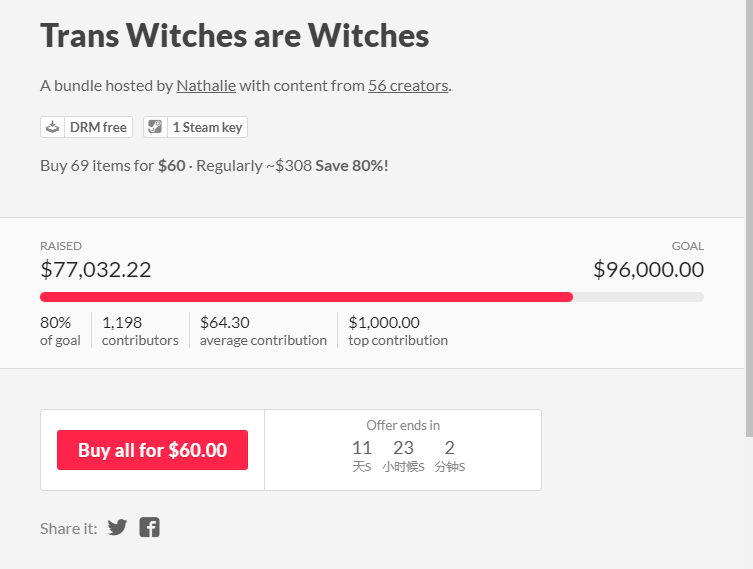Open host Nathalie's profile link
This screenshot has height=569, width=753.
coord(206,85)
